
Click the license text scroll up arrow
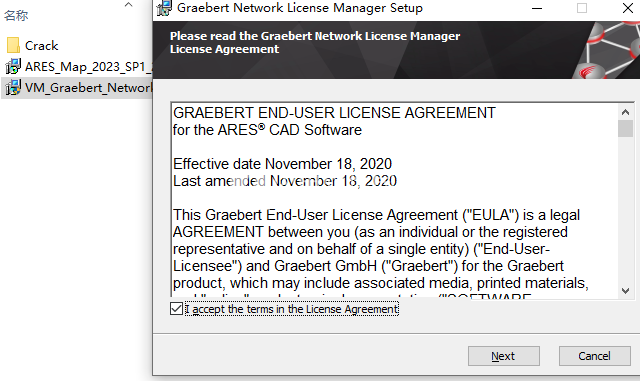tap(625, 112)
